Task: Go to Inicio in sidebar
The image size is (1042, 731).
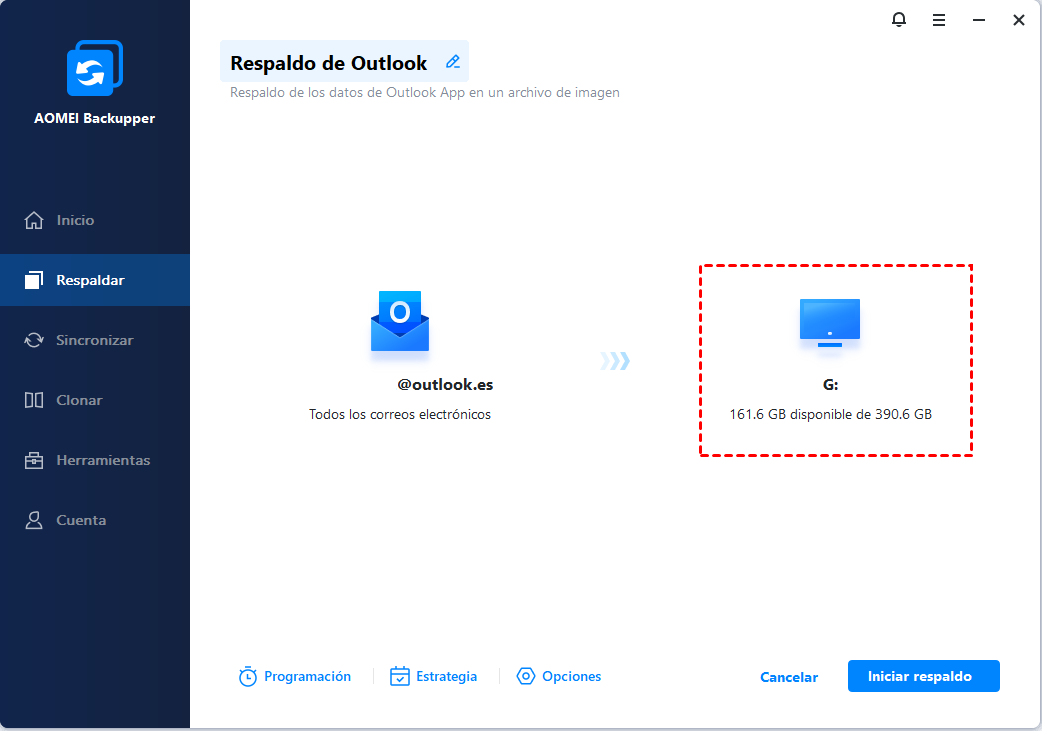Action: (x=95, y=220)
